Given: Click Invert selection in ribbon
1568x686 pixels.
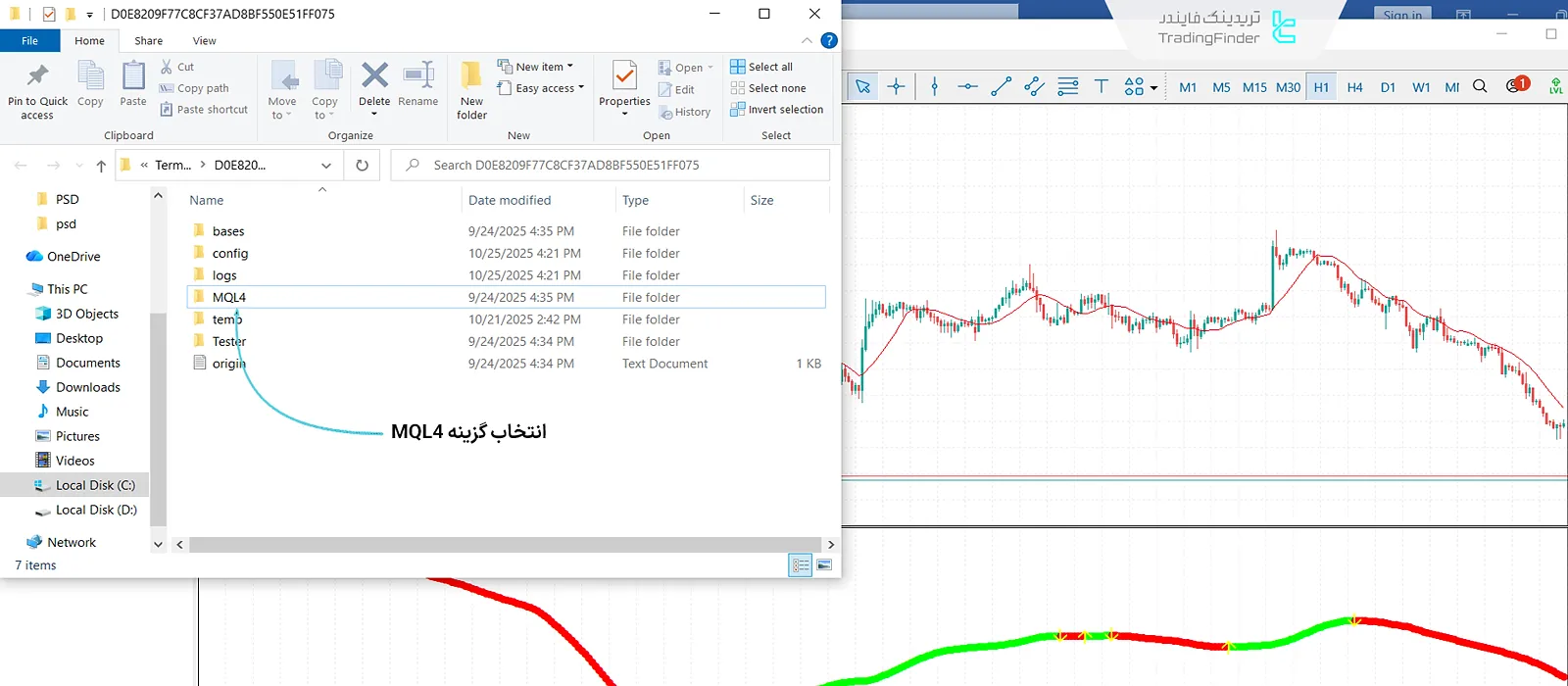Looking at the screenshot, I should pyautogui.click(x=777, y=110).
